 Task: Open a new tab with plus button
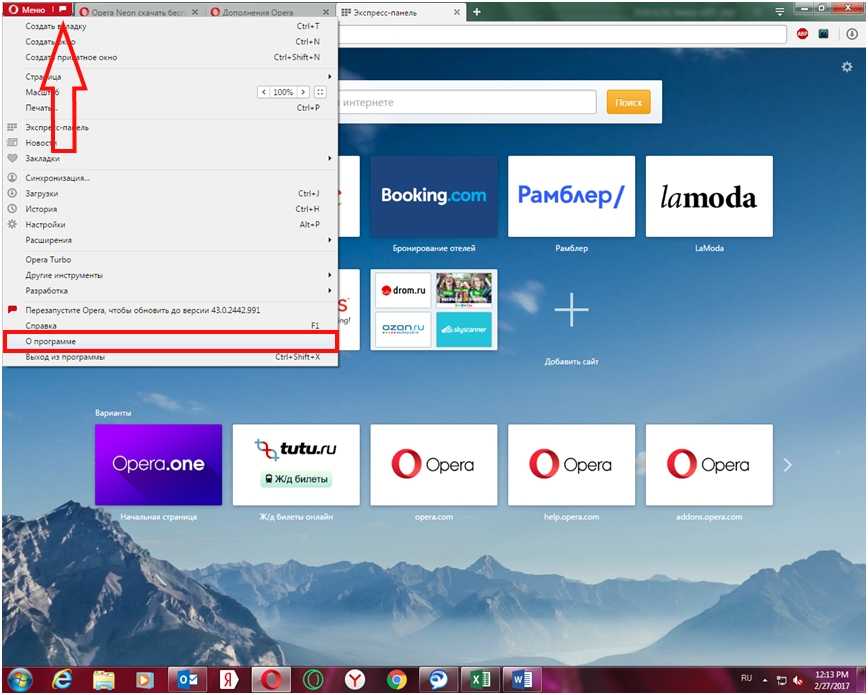[477, 12]
